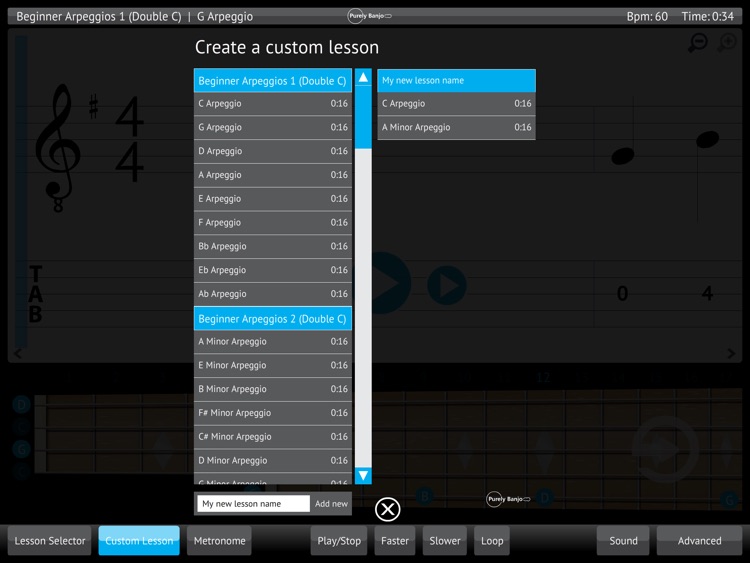
Task: Open the Advanced options
Action: 699,541
